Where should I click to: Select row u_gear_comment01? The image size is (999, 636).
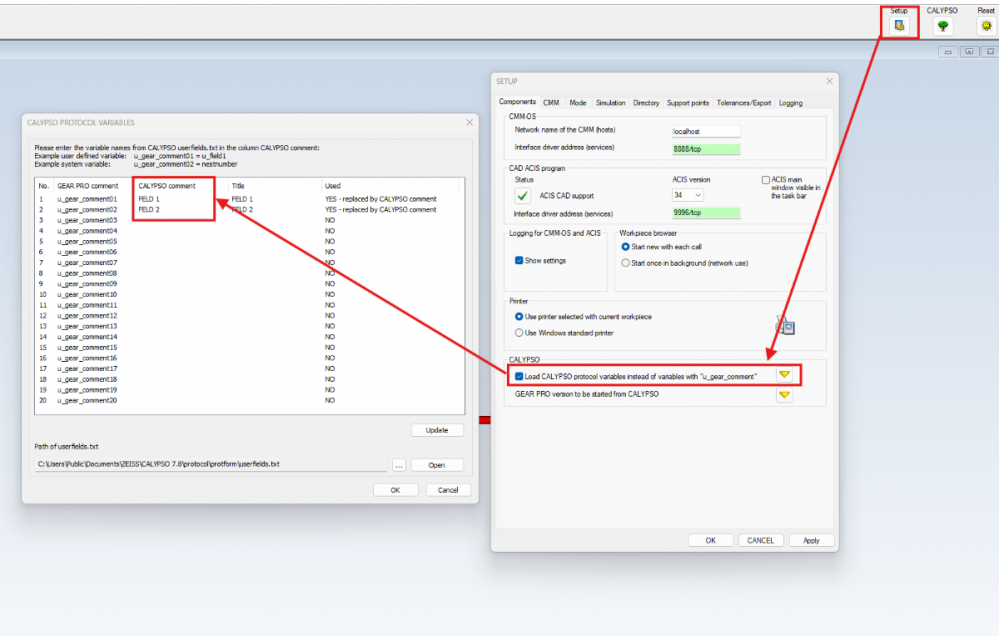(x=250, y=199)
